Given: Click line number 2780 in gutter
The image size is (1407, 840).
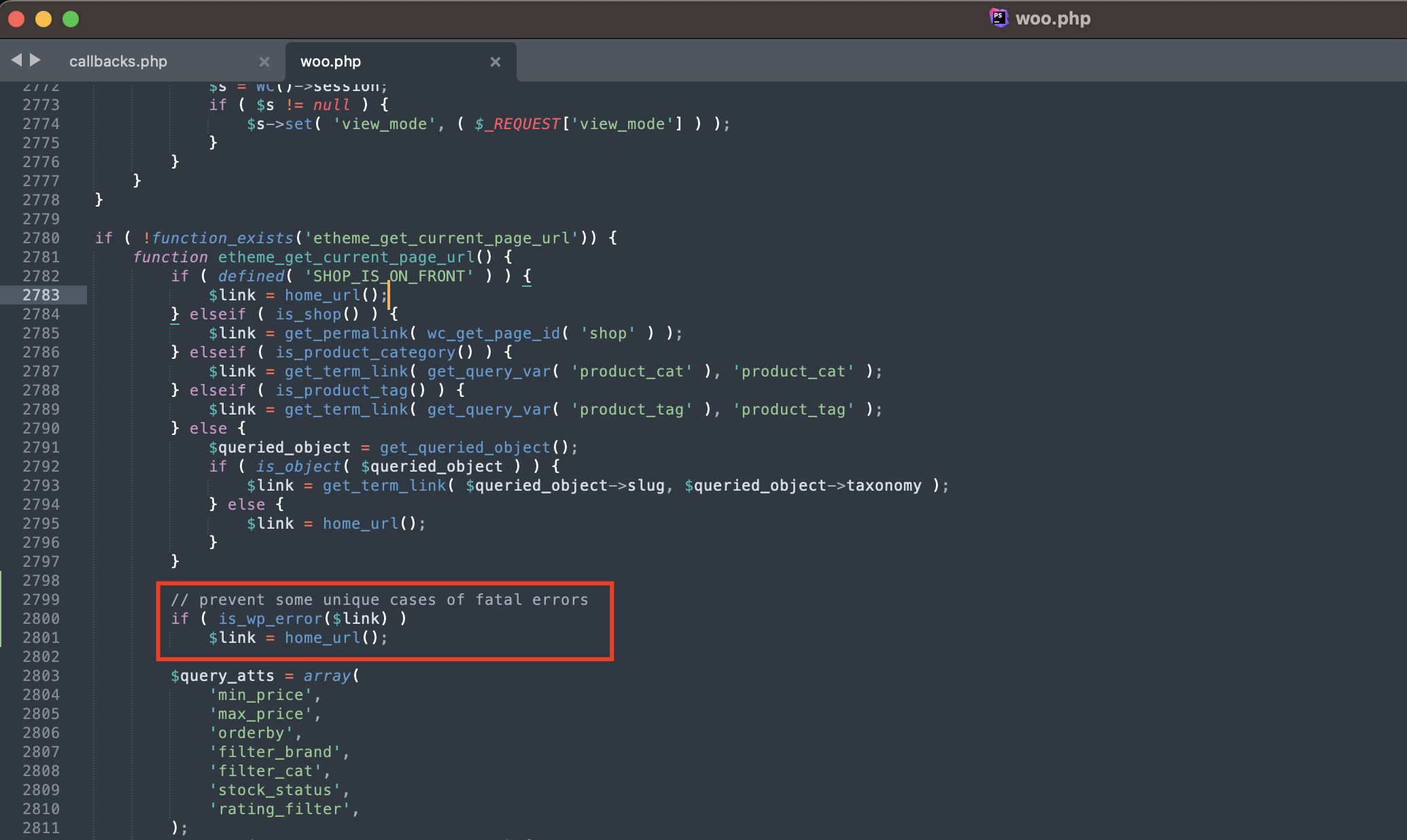Looking at the screenshot, I should [x=41, y=238].
